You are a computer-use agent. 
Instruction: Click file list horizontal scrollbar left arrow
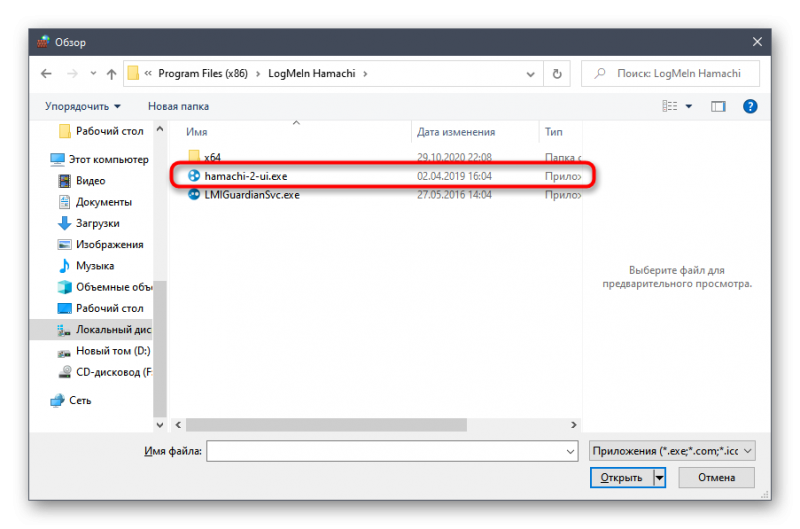[178, 425]
